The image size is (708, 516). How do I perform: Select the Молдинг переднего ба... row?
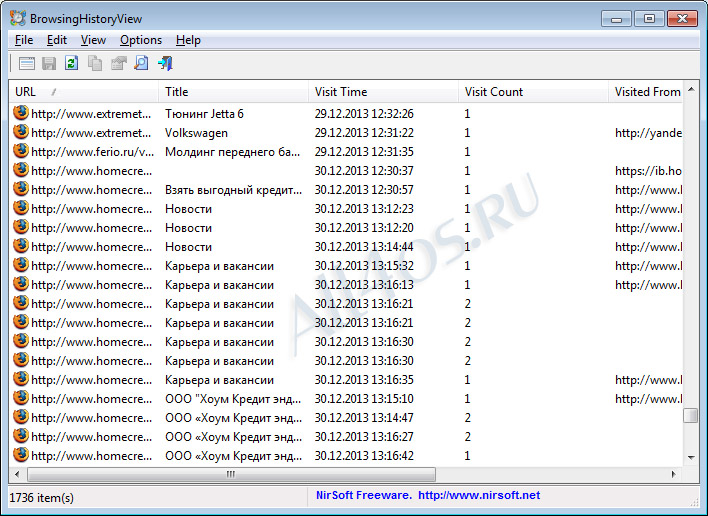pyautogui.click(x=346, y=152)
